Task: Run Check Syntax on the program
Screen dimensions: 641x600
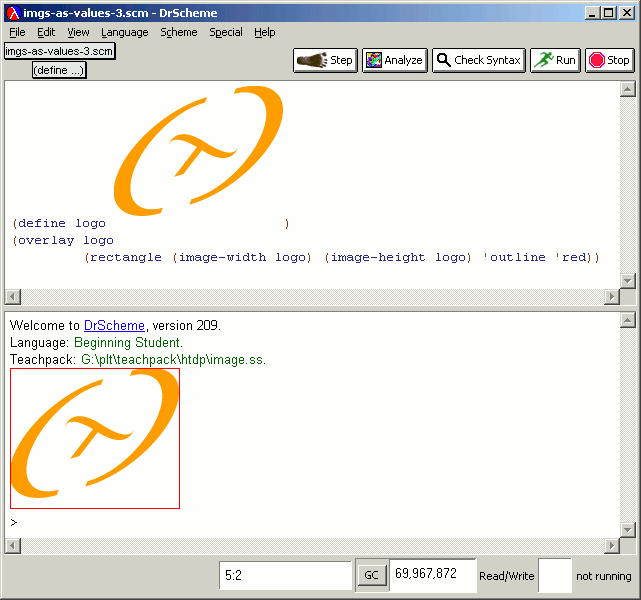Action: click(479, 60)
